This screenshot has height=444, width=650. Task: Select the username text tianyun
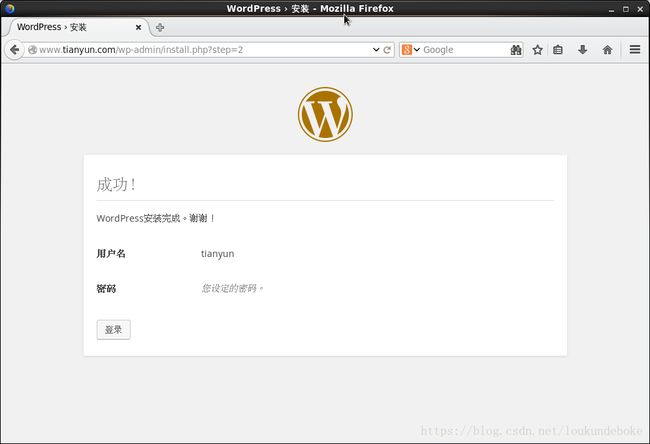point(218,254)
